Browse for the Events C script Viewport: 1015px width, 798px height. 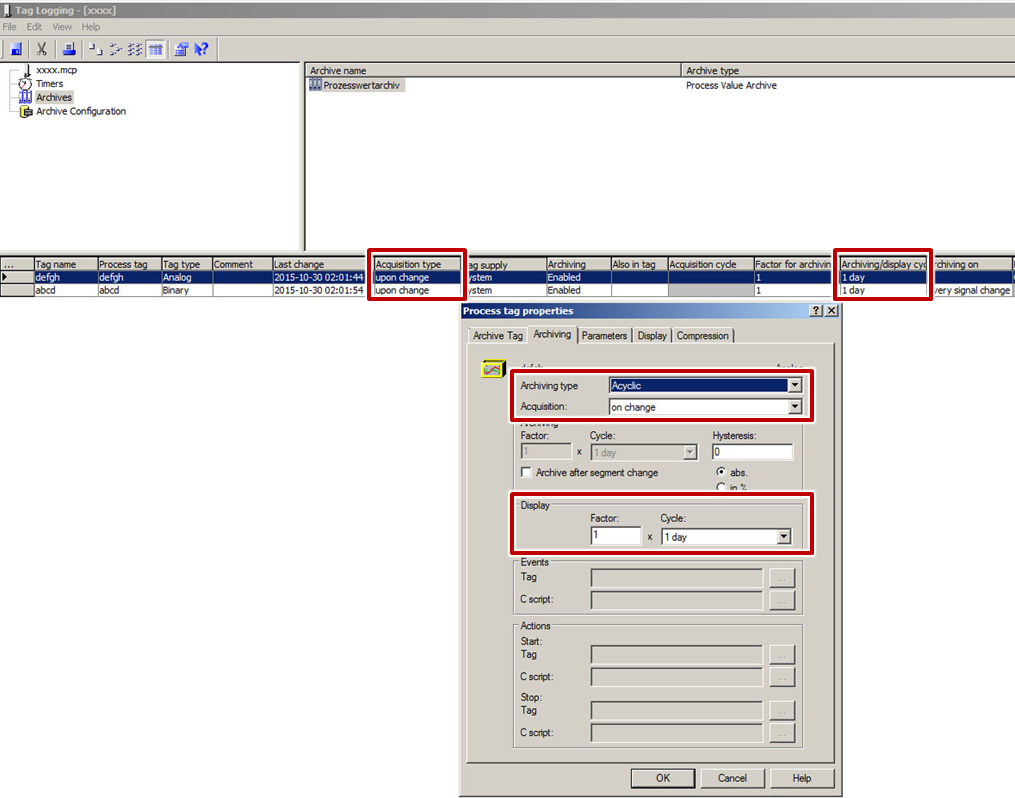click(x=782, y=601)
